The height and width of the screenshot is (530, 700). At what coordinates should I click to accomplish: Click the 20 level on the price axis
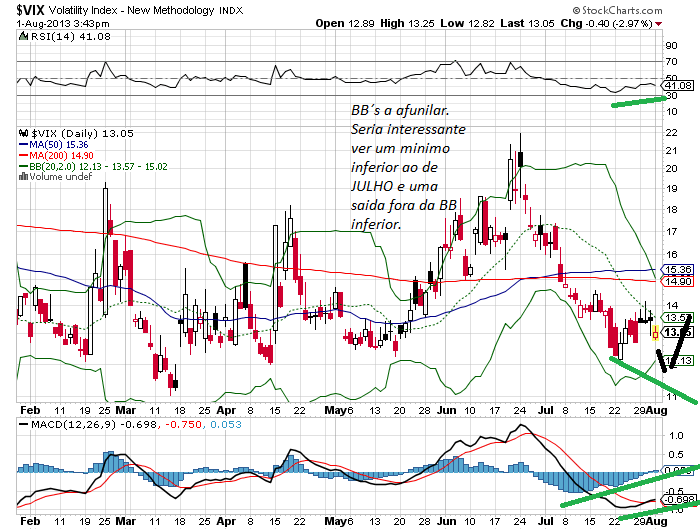(x=671, y=169)
